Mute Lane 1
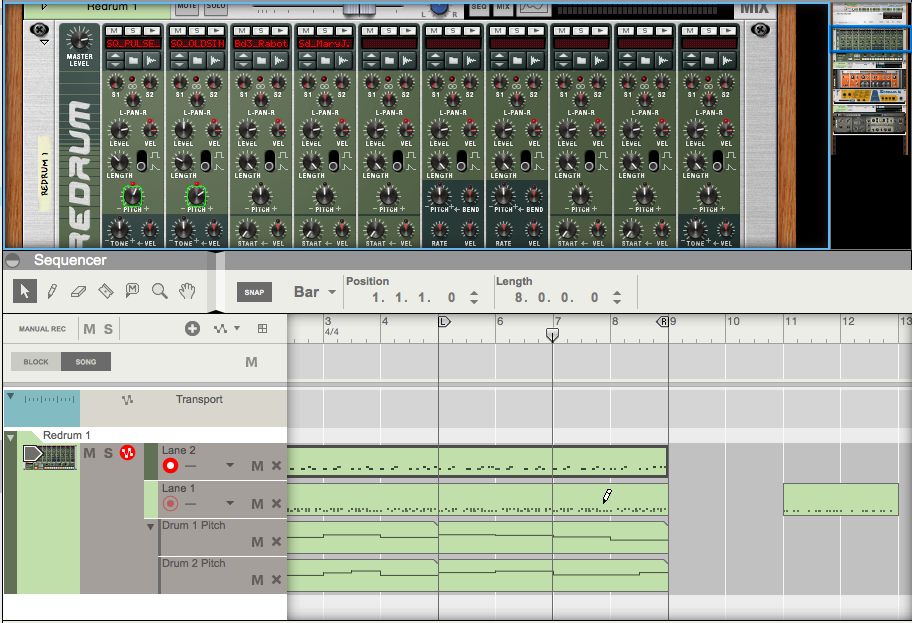 coord(257,504)
